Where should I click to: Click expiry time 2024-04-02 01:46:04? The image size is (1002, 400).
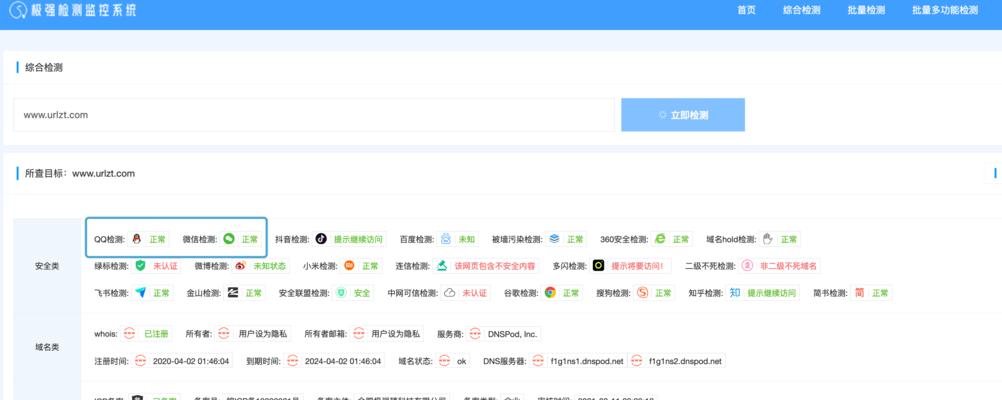344,361
